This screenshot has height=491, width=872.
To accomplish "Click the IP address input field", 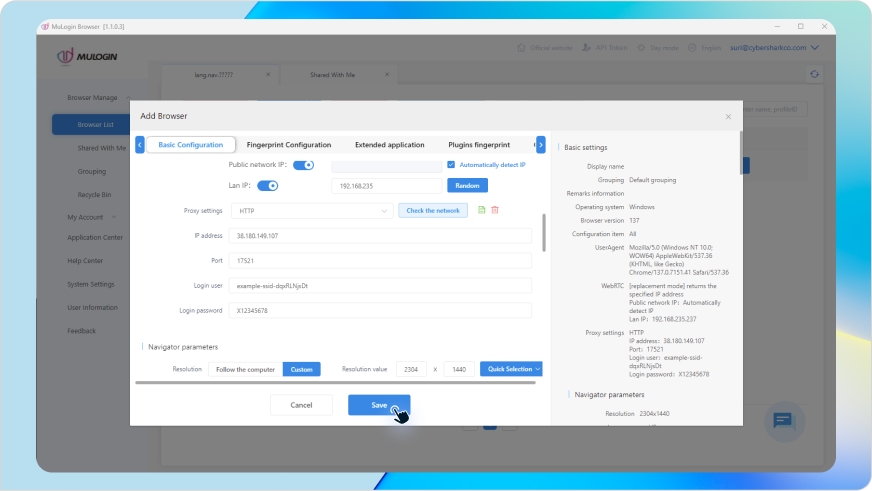I will tap(380, 236).
